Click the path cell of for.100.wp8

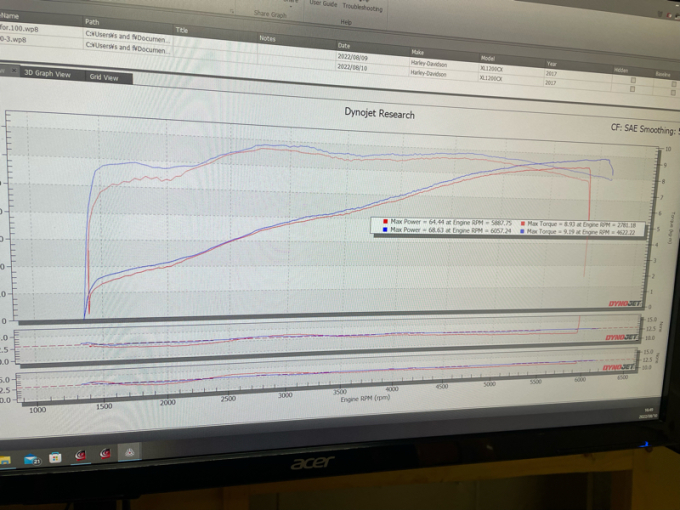point(128,36)
